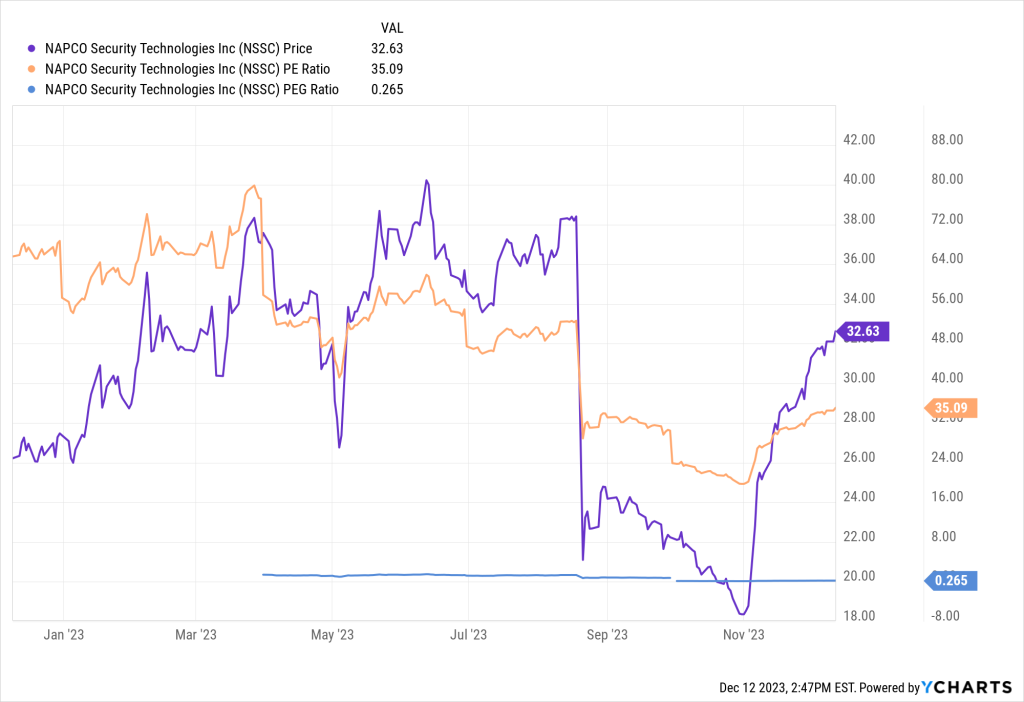Click the 42.00 price axis label
1024x702 pixels.
point(860,140)
